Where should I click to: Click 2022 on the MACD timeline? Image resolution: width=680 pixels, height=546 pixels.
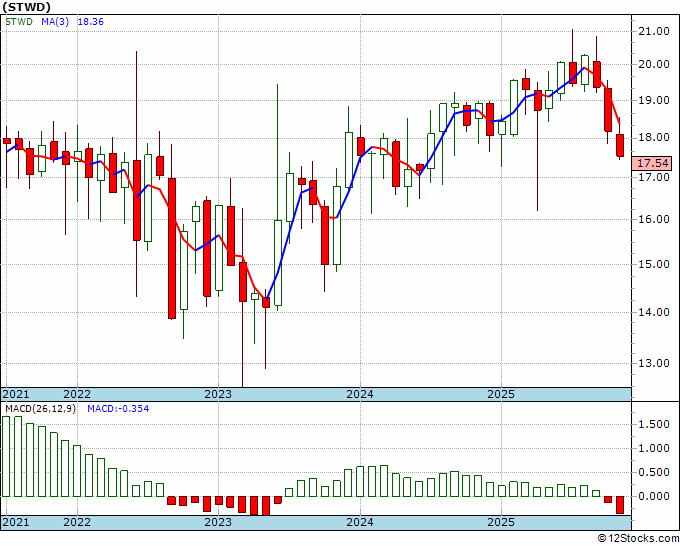pyautogui.click(x=77, y=522)
